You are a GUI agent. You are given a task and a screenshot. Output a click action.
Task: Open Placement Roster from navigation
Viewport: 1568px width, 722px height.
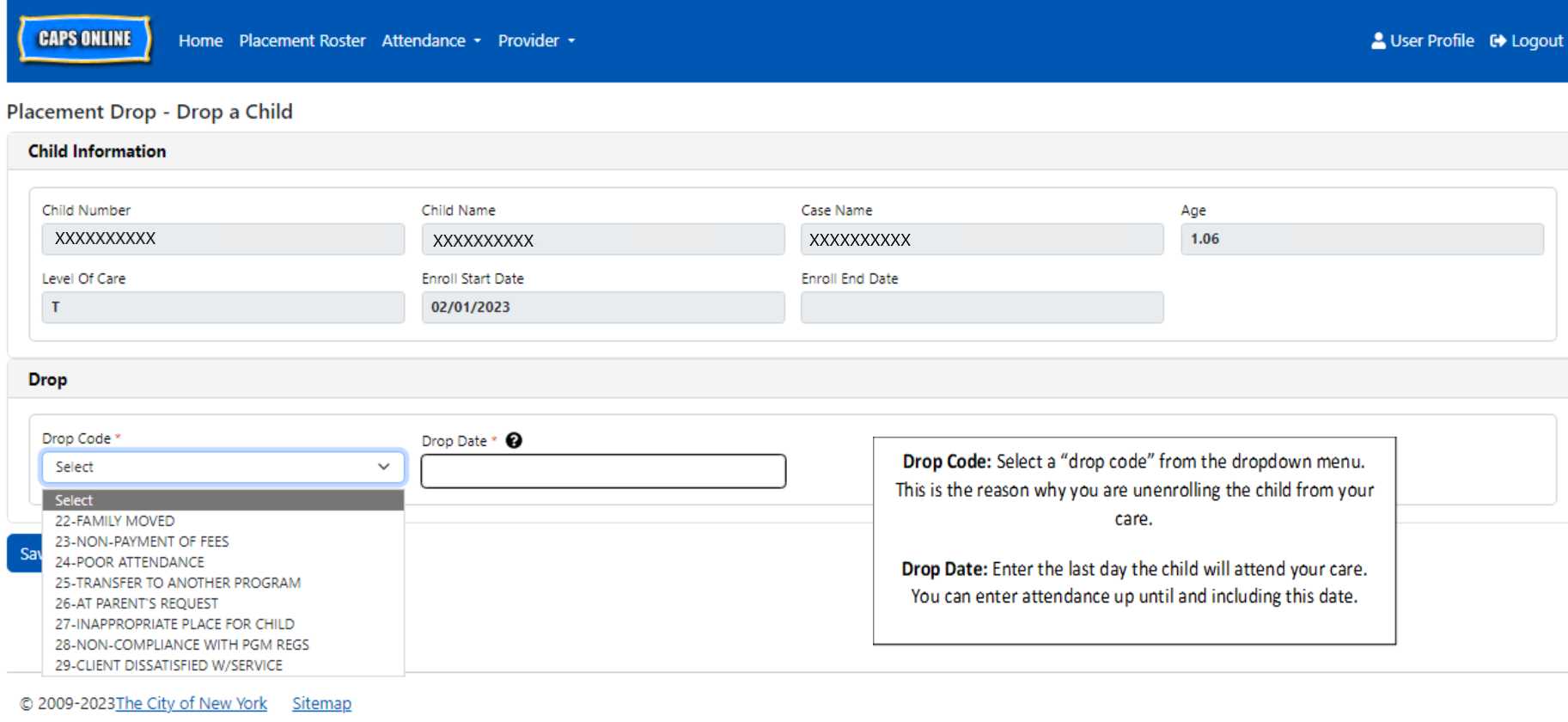click(x=302, y=40)
